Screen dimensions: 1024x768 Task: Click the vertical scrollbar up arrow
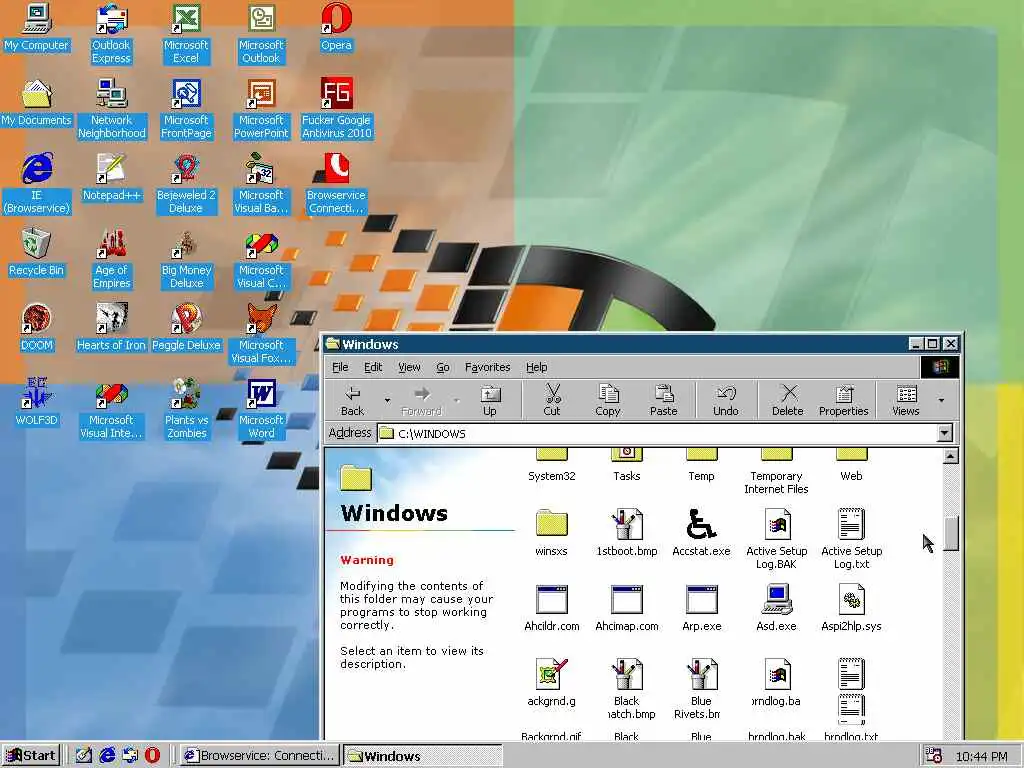tap(951, 456)
